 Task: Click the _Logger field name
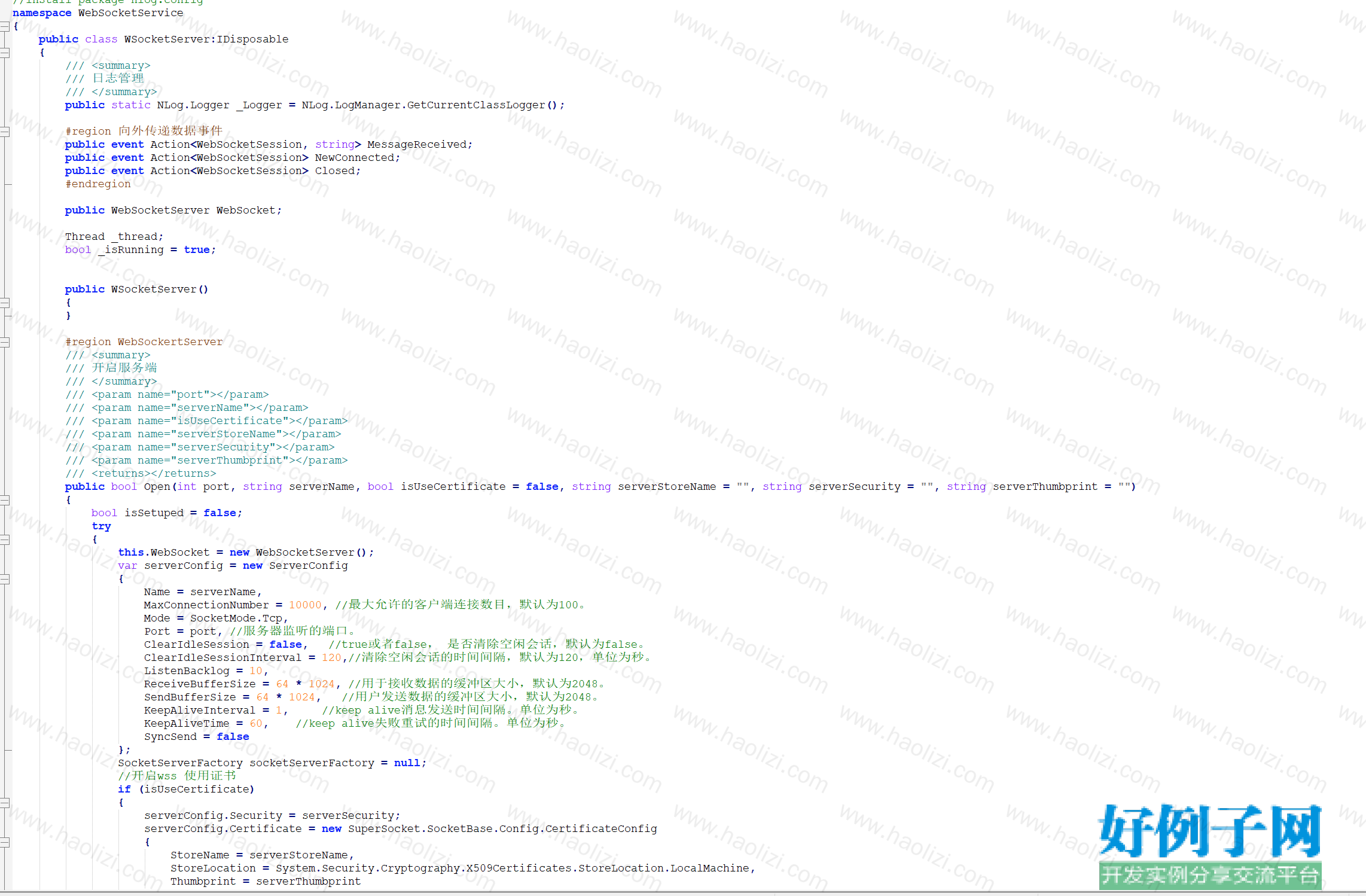pyautogui.click(x=259, y=105)
